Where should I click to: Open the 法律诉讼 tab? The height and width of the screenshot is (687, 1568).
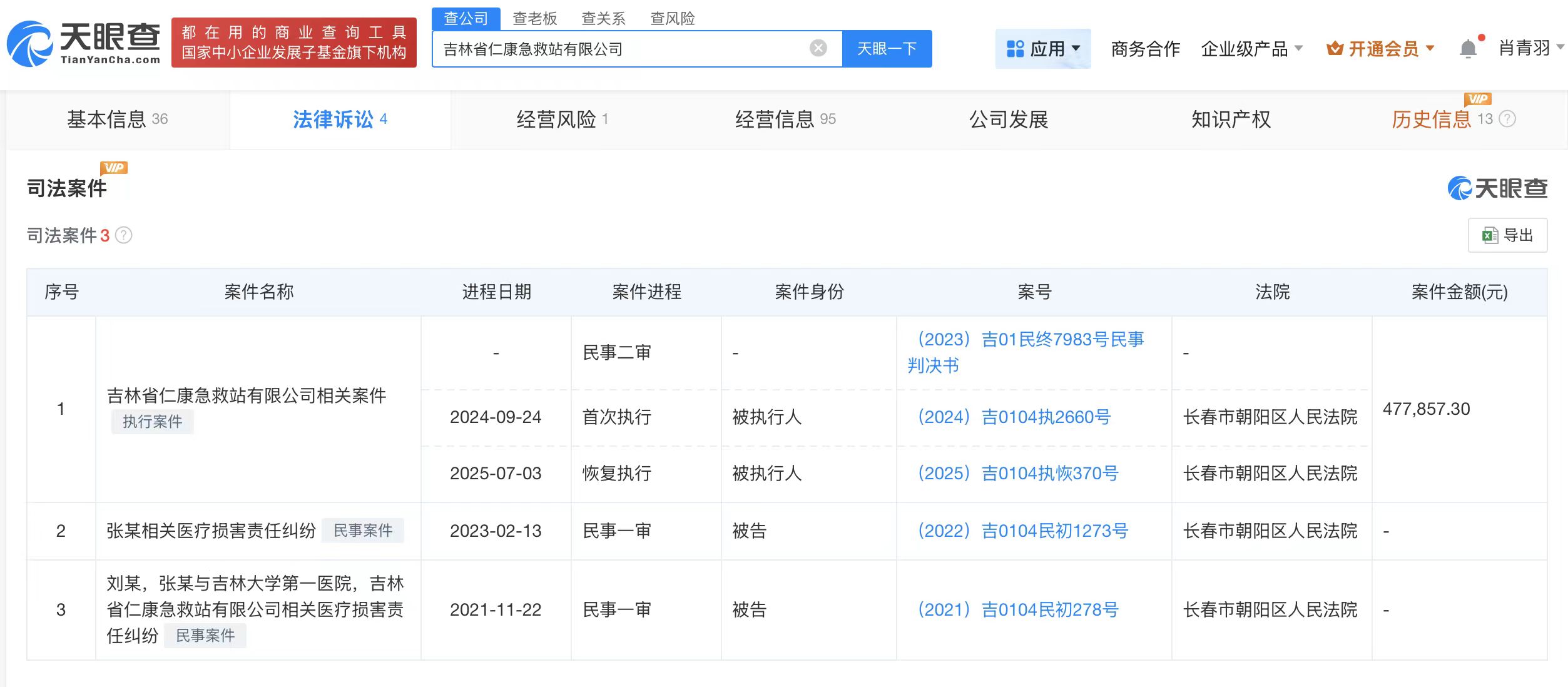point(340,120)
